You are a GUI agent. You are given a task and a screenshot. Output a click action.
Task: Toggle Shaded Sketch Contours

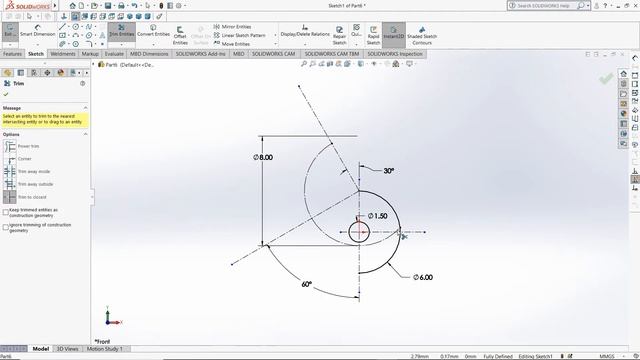point(422,36)
